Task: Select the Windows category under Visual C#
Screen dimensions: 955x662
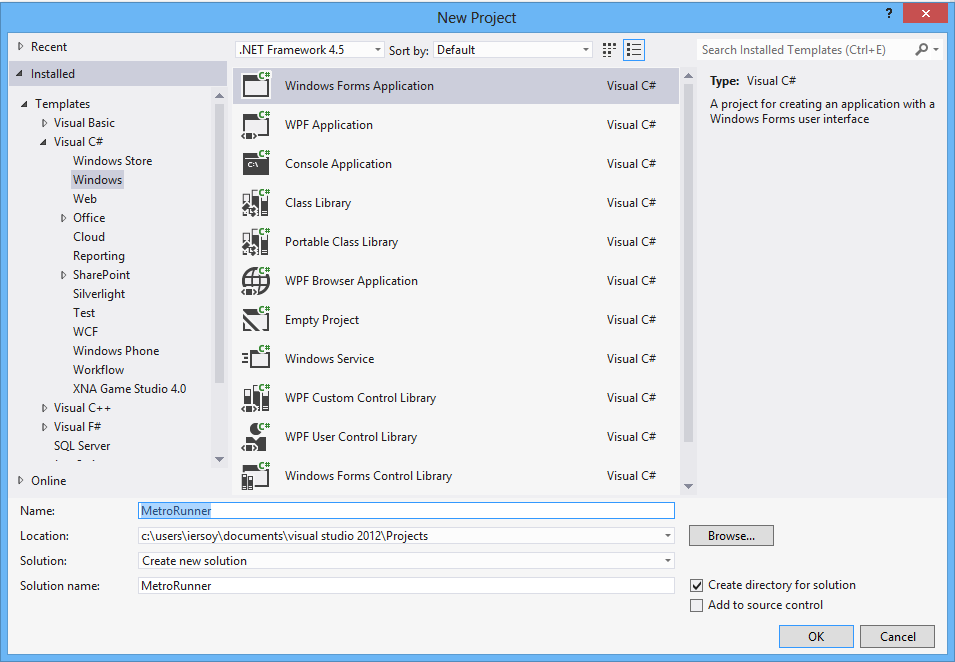Action: (x=97, y=180)
